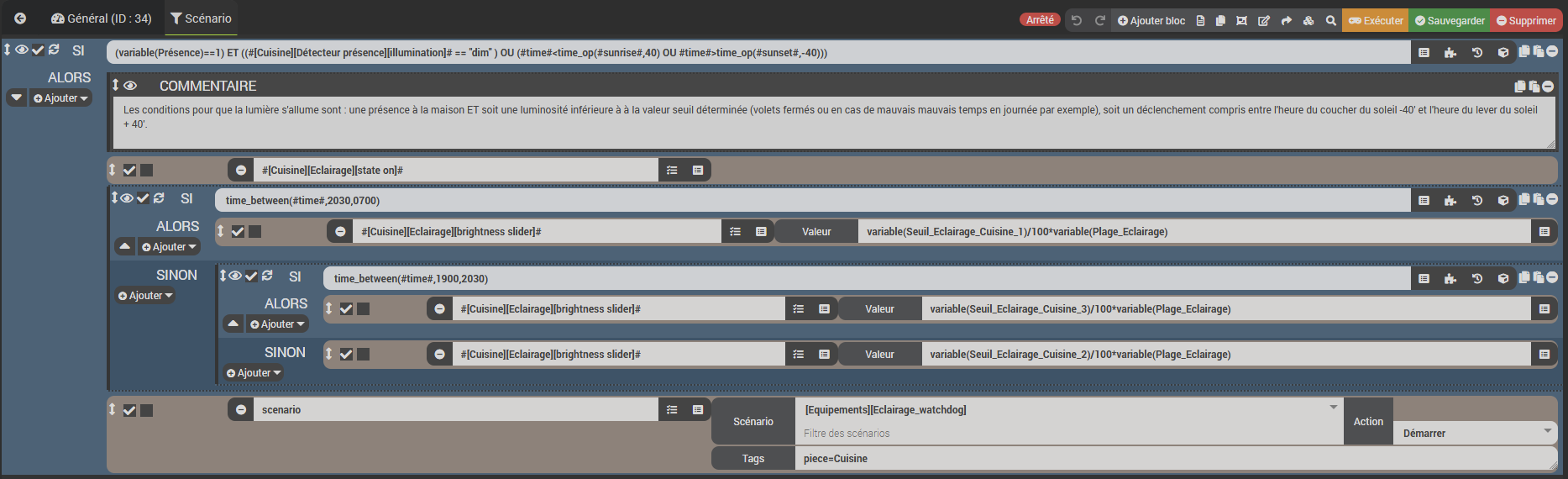Viewport: 1568px width, 479px height.
Task: Click the history icon of the main SI condition
Action: [1477, 52]
